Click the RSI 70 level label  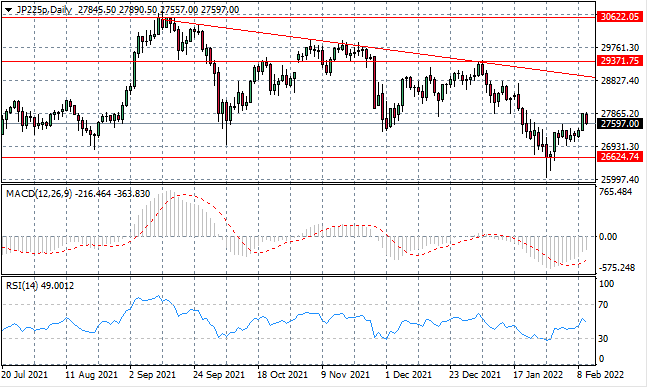603,305
